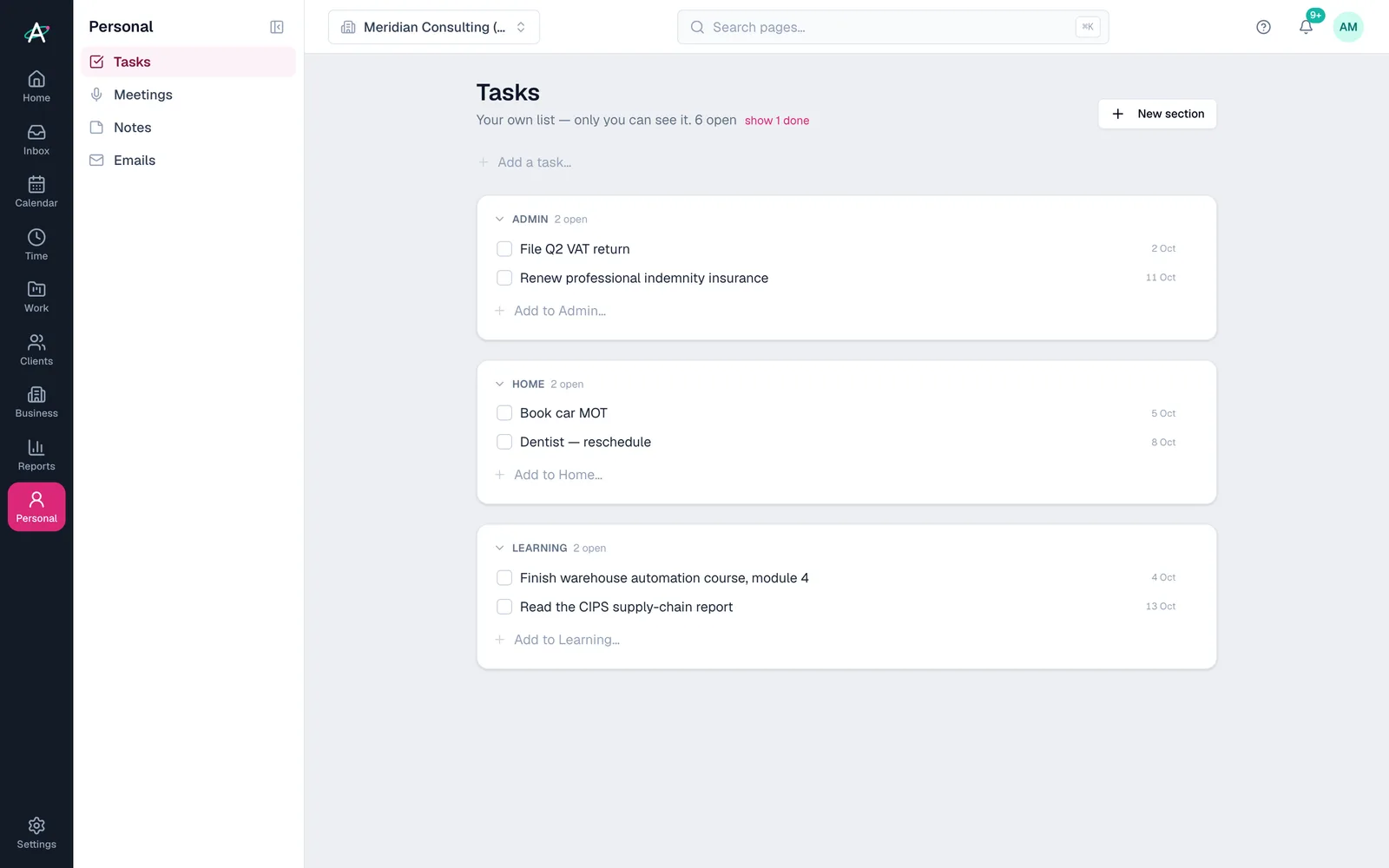Collapse the ADMIN section chevron
Screen dimensions: 1389x868
point(499,220)
